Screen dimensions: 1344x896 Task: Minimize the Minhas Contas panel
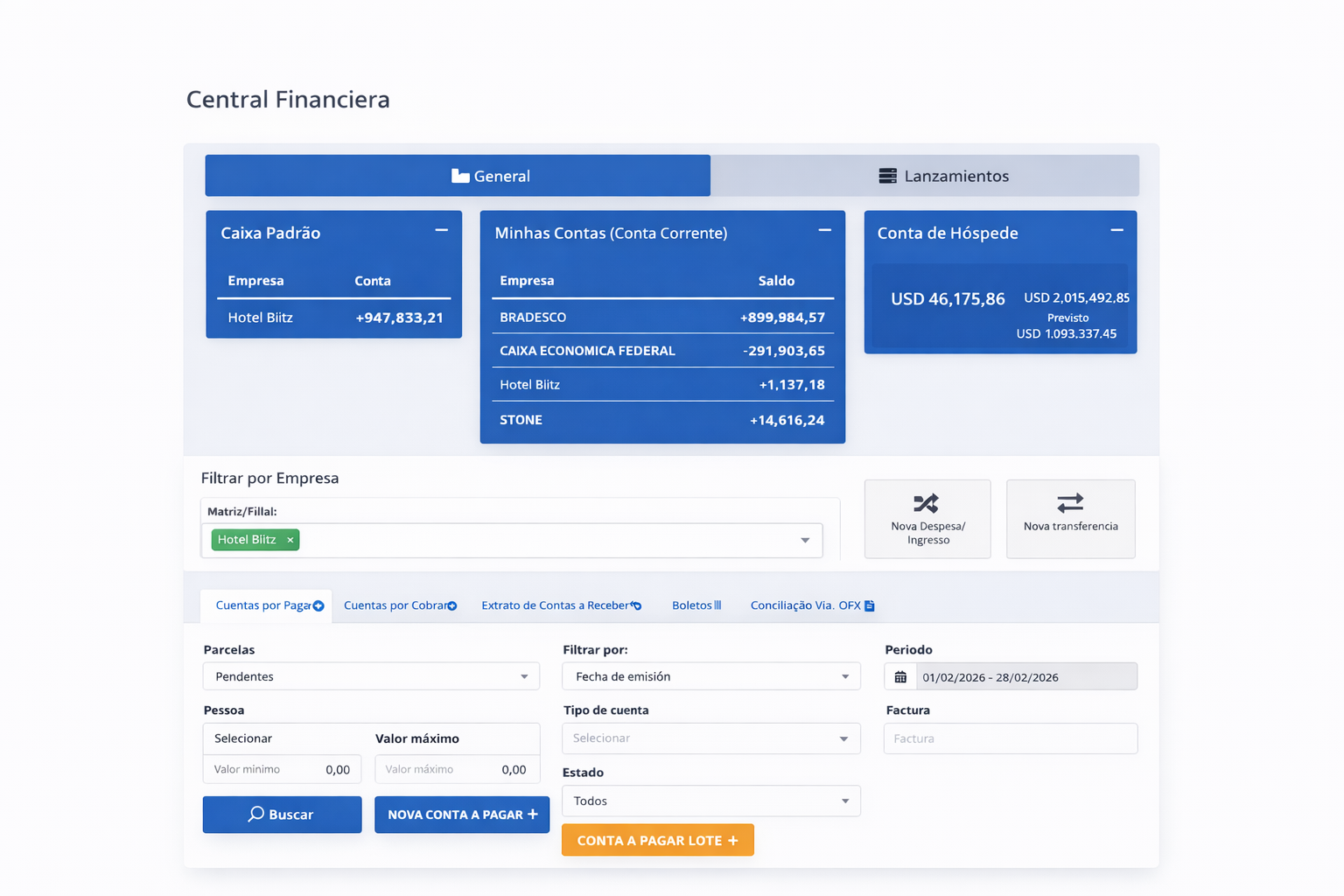(x=824, y=231)
